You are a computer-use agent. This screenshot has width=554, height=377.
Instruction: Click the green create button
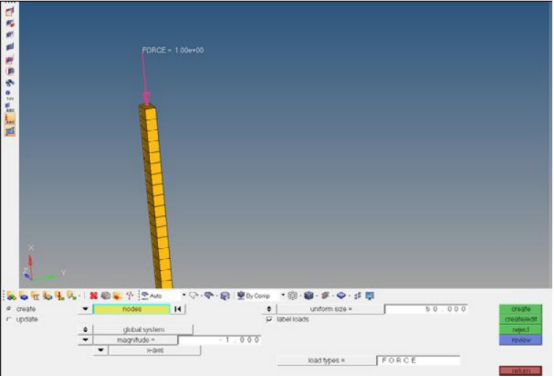coord(520,309)
